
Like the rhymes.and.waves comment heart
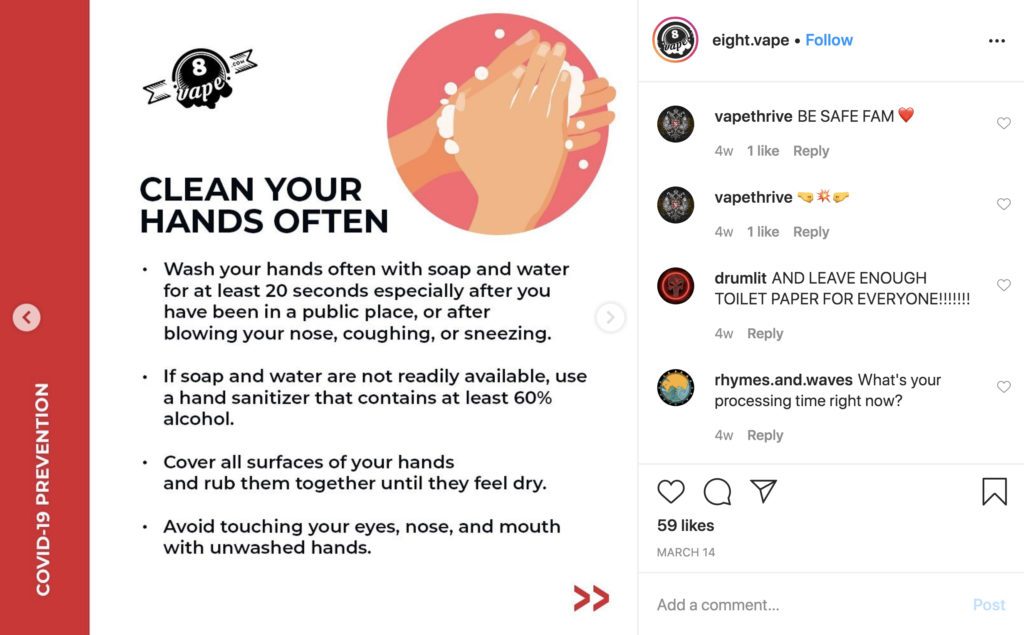tap(1004, 387)
